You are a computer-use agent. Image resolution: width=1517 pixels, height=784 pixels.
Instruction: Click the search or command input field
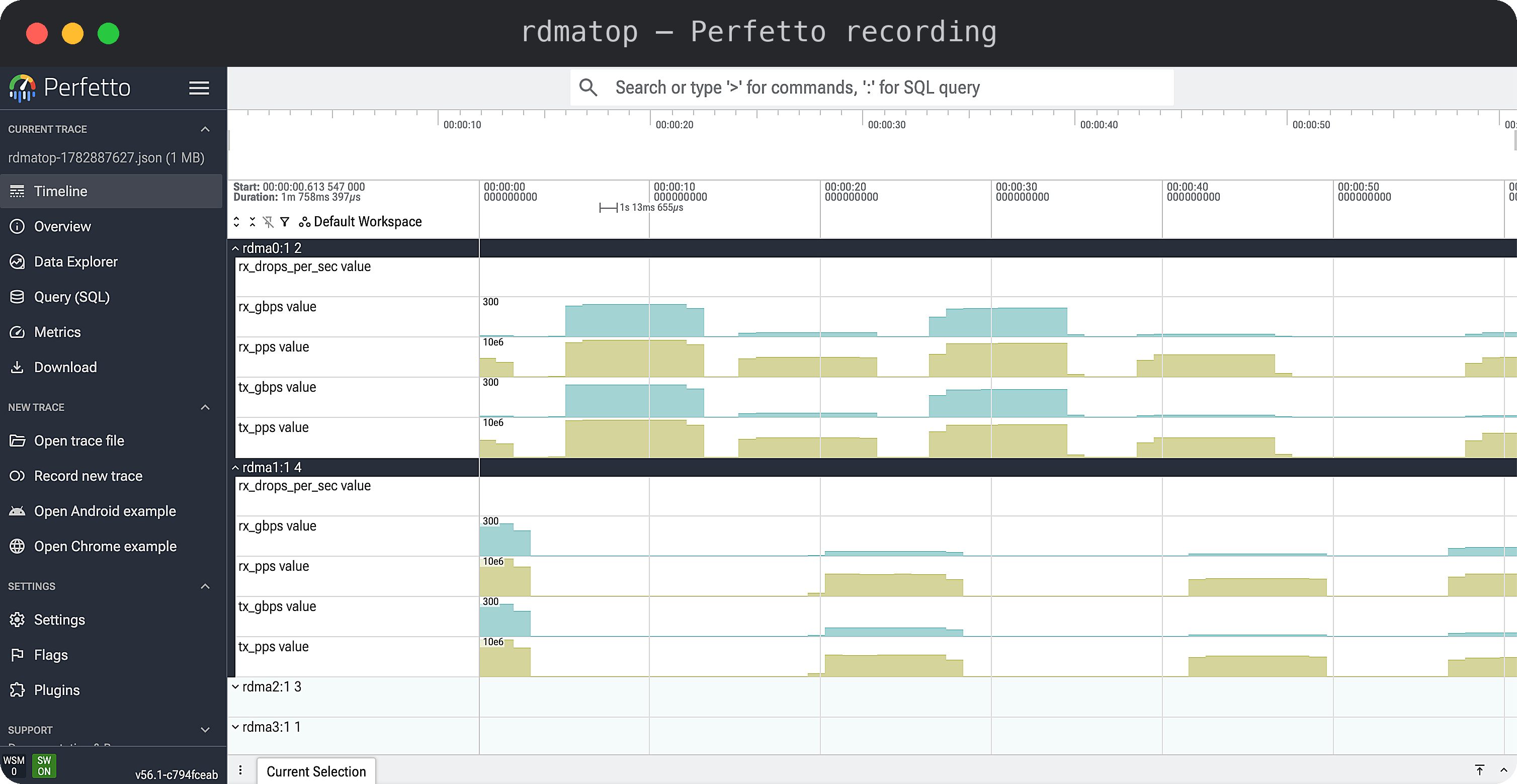[x=872, y=88]
